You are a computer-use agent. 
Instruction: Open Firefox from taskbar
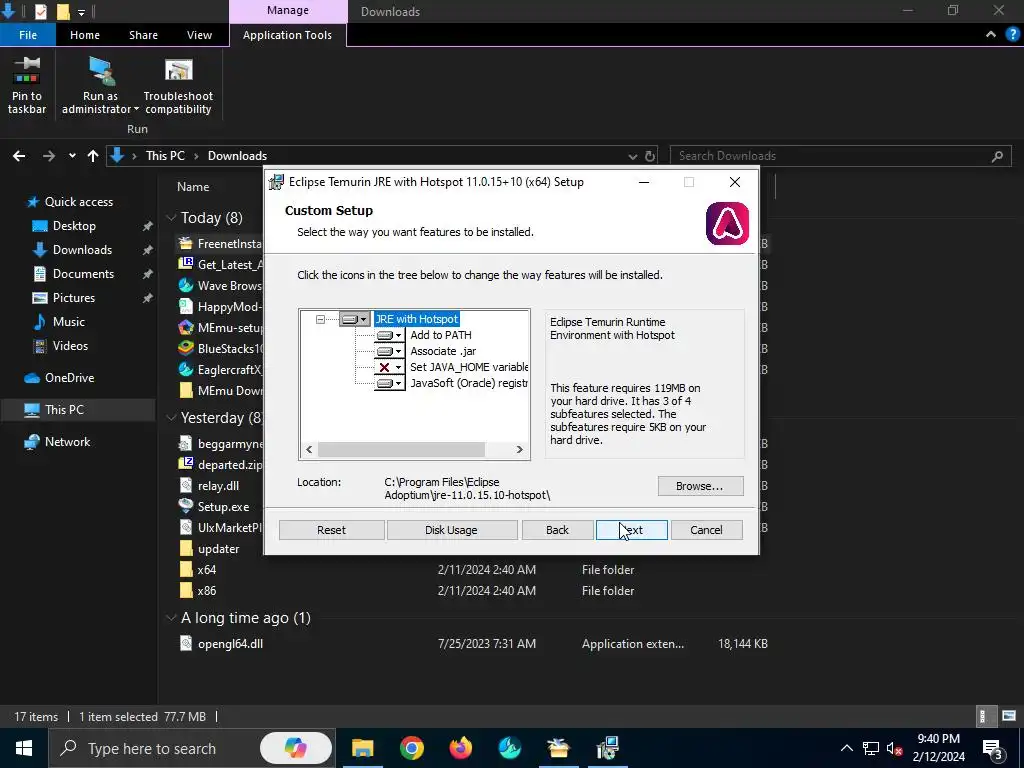click(460, 748)
